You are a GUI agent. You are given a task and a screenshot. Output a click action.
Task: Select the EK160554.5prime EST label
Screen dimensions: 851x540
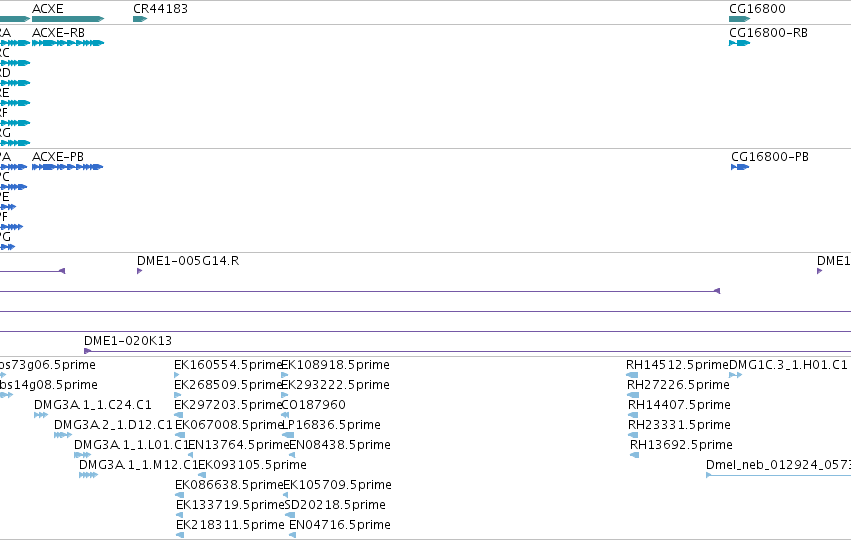[228, 365]
